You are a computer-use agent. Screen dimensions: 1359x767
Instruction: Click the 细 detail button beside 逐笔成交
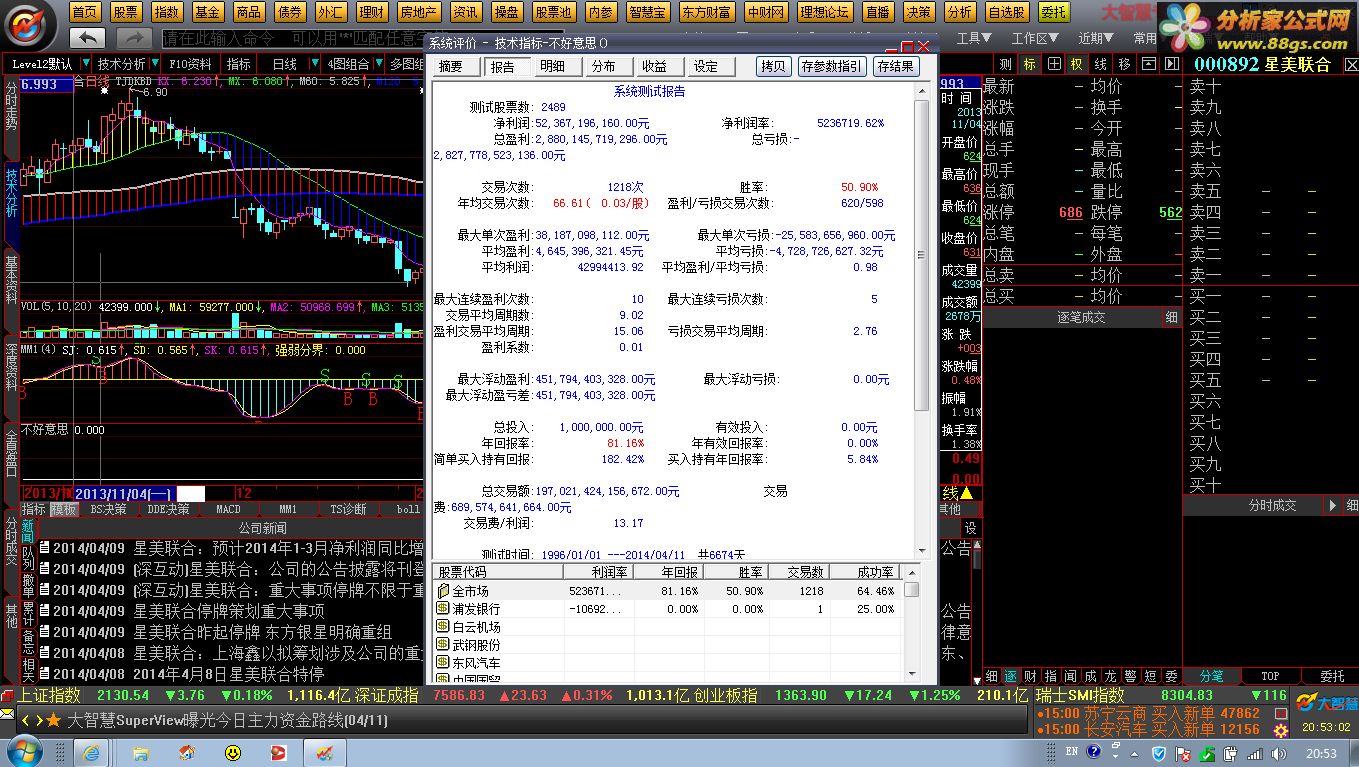click(1171, 317)
